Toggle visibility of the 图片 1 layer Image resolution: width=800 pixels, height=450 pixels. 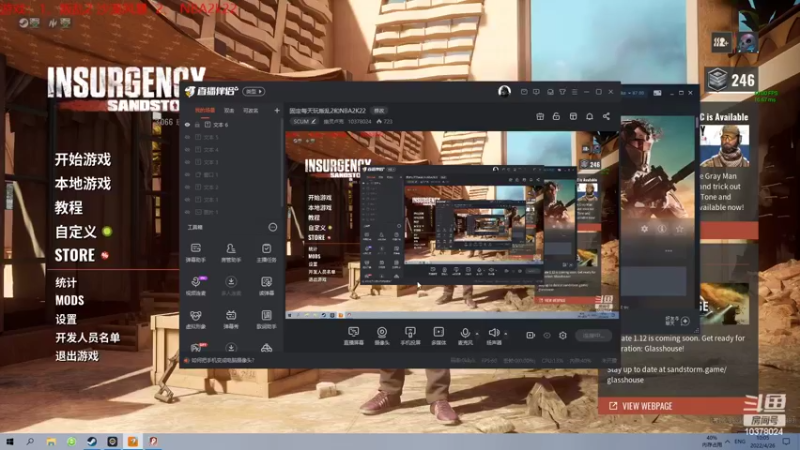click(x=187, y=212)
